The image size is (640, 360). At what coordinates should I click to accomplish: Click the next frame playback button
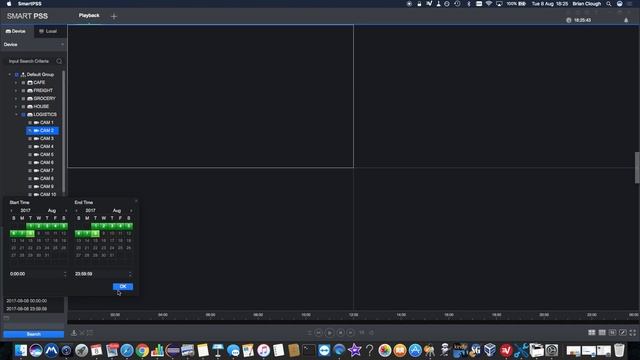click(351, 333)
